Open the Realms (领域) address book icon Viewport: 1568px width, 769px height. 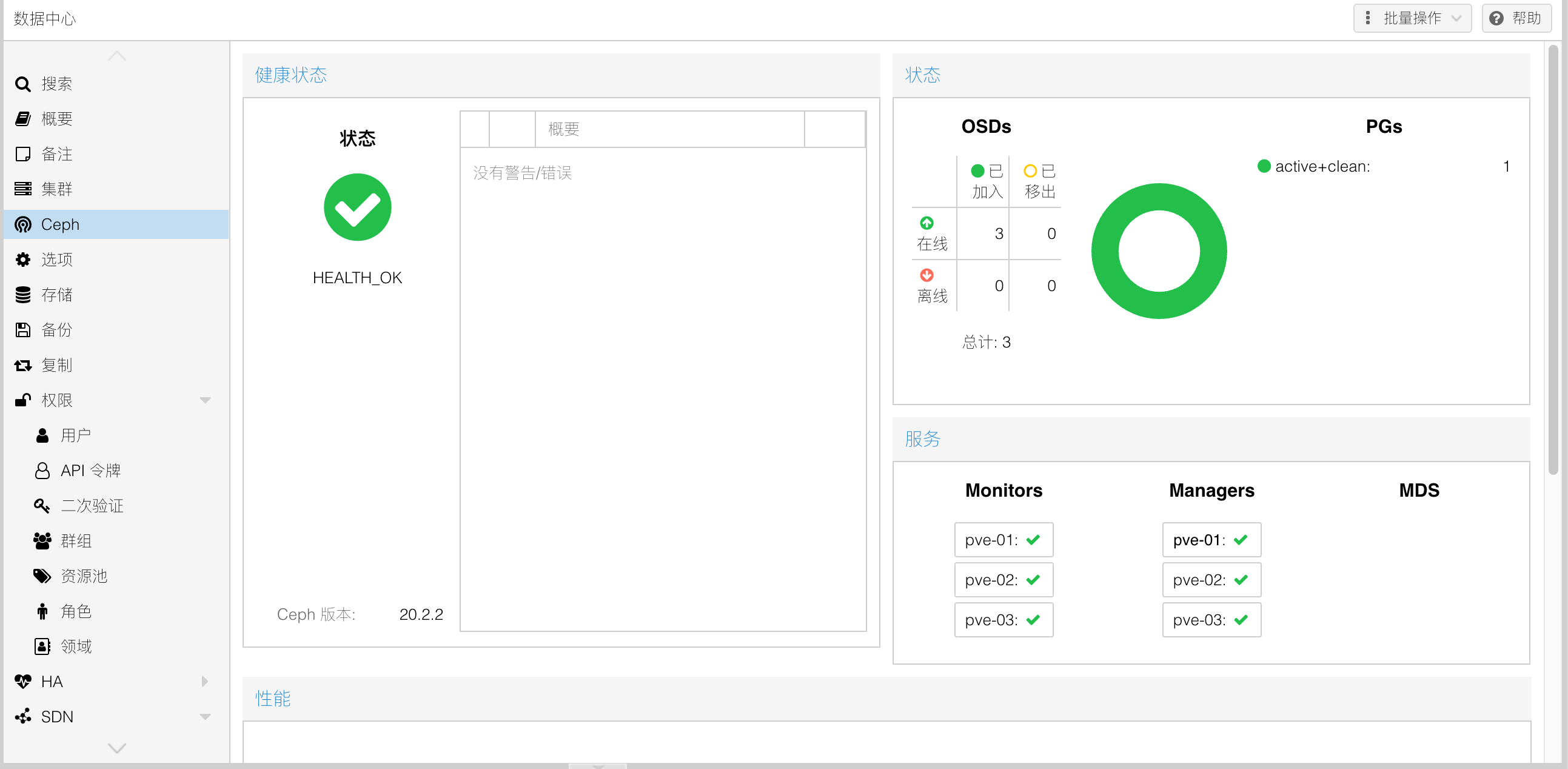click(x=42, y=646)
